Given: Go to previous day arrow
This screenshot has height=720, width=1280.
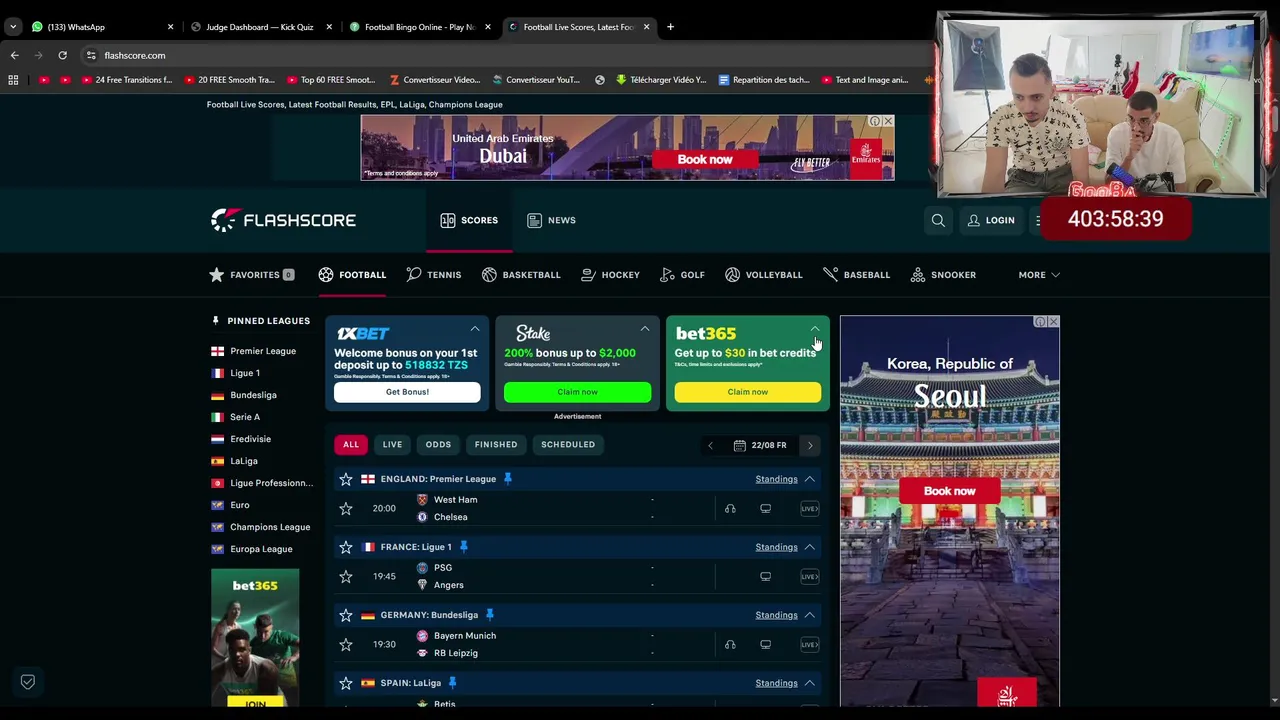Looking at the screenshot, I should [x=711, y=445].
